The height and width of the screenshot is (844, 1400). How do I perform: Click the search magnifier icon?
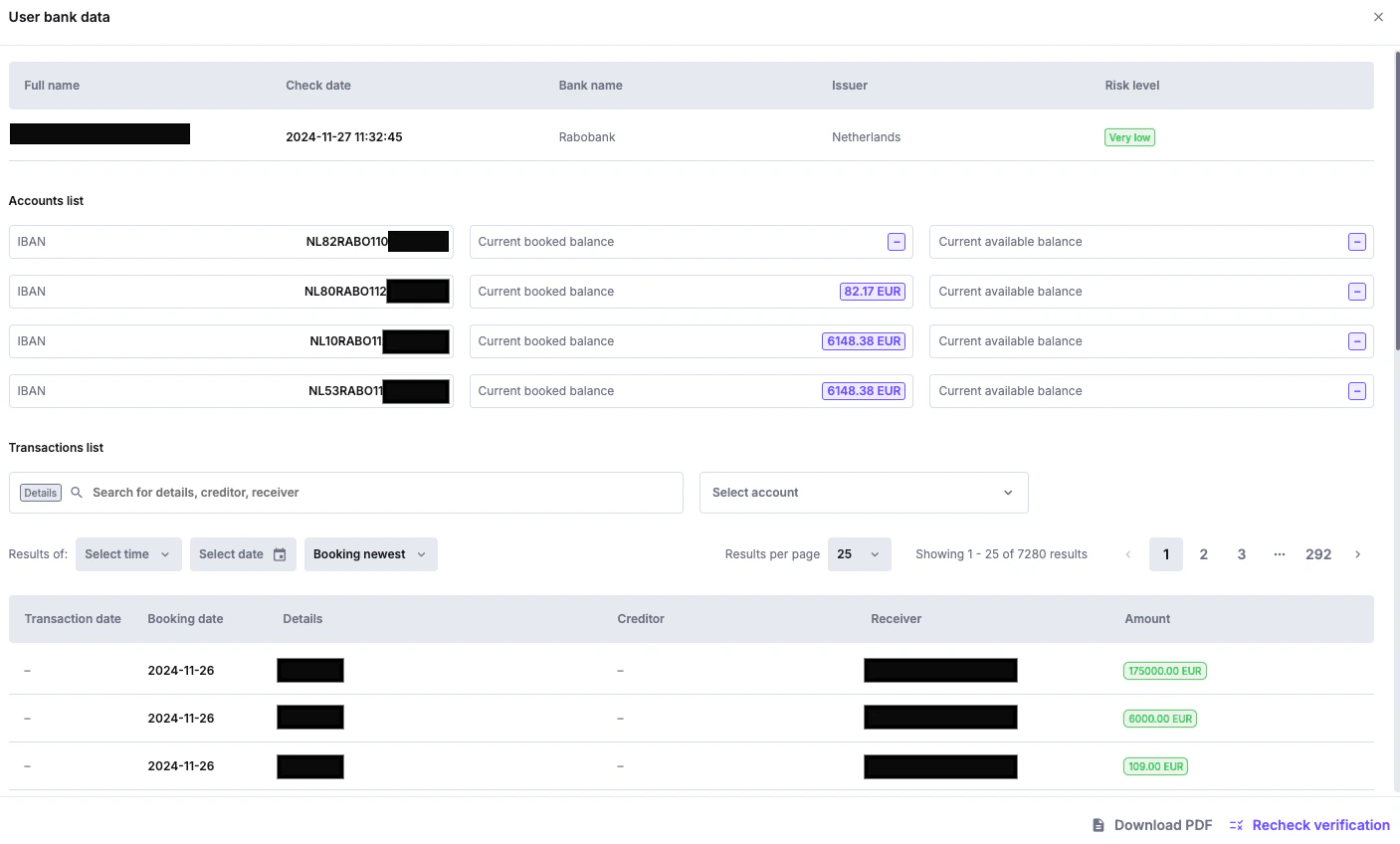(77, 493)
